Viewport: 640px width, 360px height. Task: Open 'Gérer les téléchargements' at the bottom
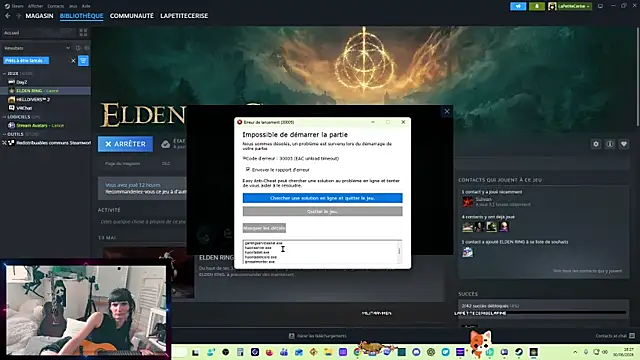[x=318, y=336]
